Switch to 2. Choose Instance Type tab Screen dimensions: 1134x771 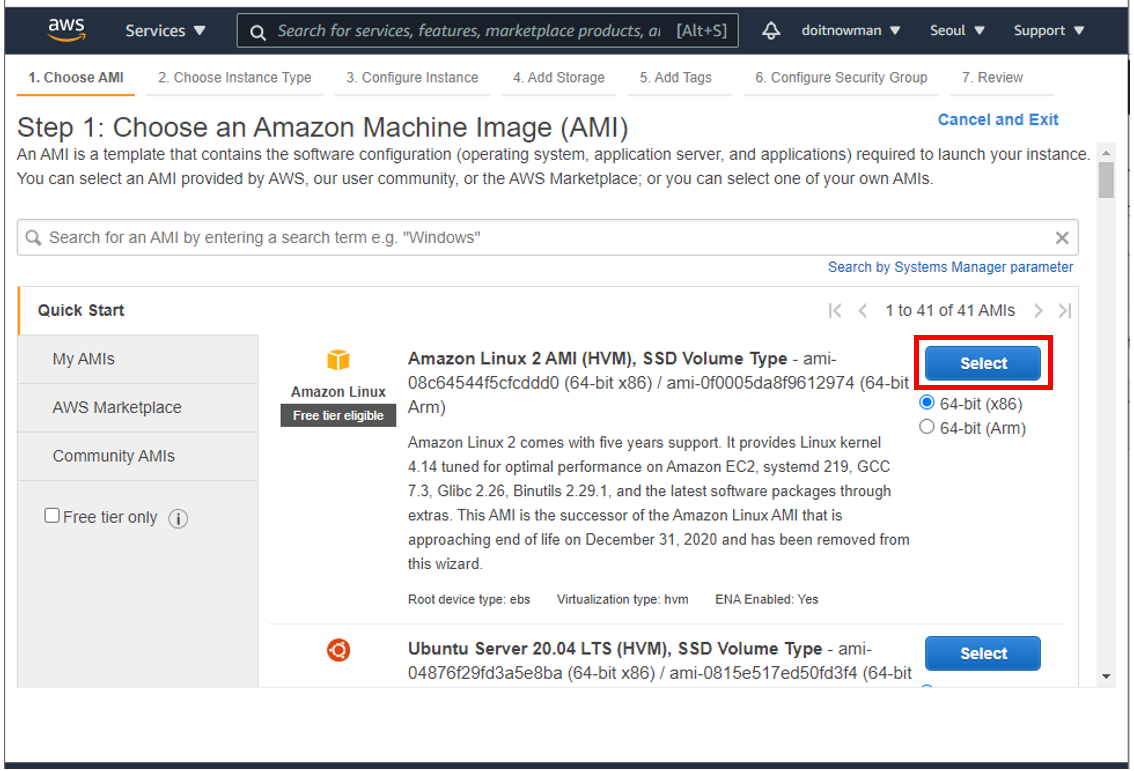point(234,77)
